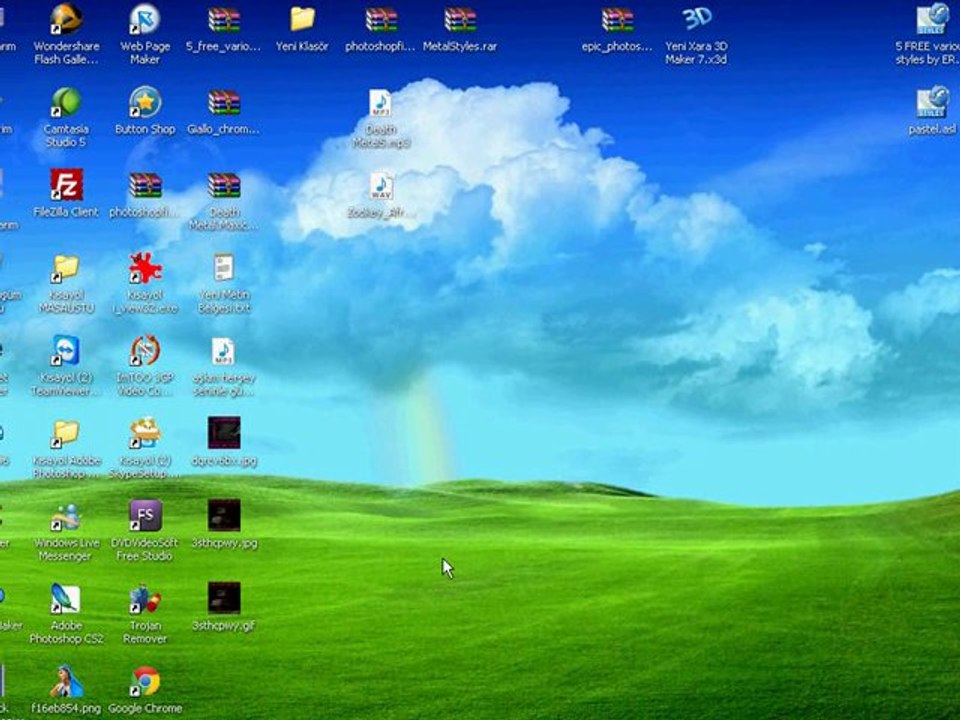Launch the TeamViewer shortcut

point(66,351)
